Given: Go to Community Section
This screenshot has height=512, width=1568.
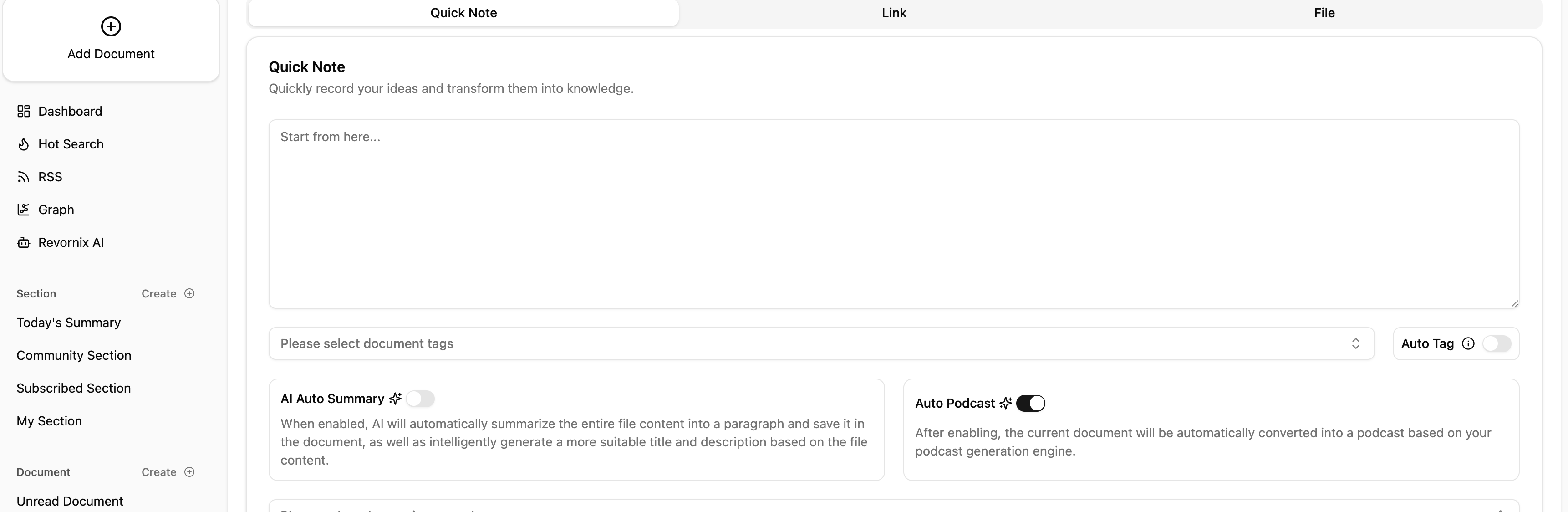Looking at the screenshot, I should tap(74, 356).
